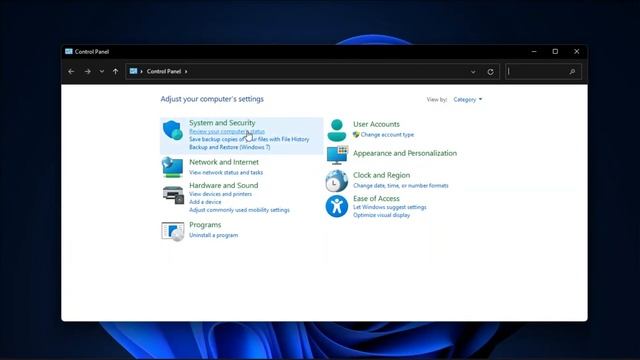This screenshot has width=640, height=360.
Task: Open Clock and Region clock icon
Action: 337,181
